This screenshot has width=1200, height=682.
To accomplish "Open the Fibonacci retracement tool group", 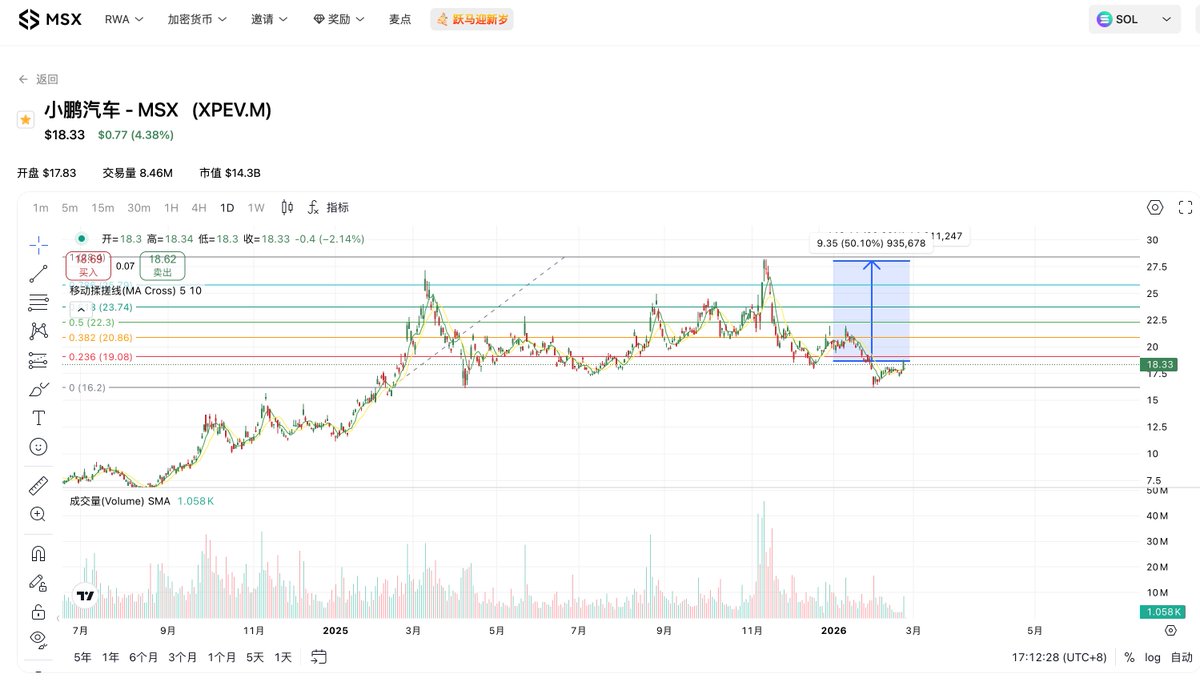I will point(38,302).
